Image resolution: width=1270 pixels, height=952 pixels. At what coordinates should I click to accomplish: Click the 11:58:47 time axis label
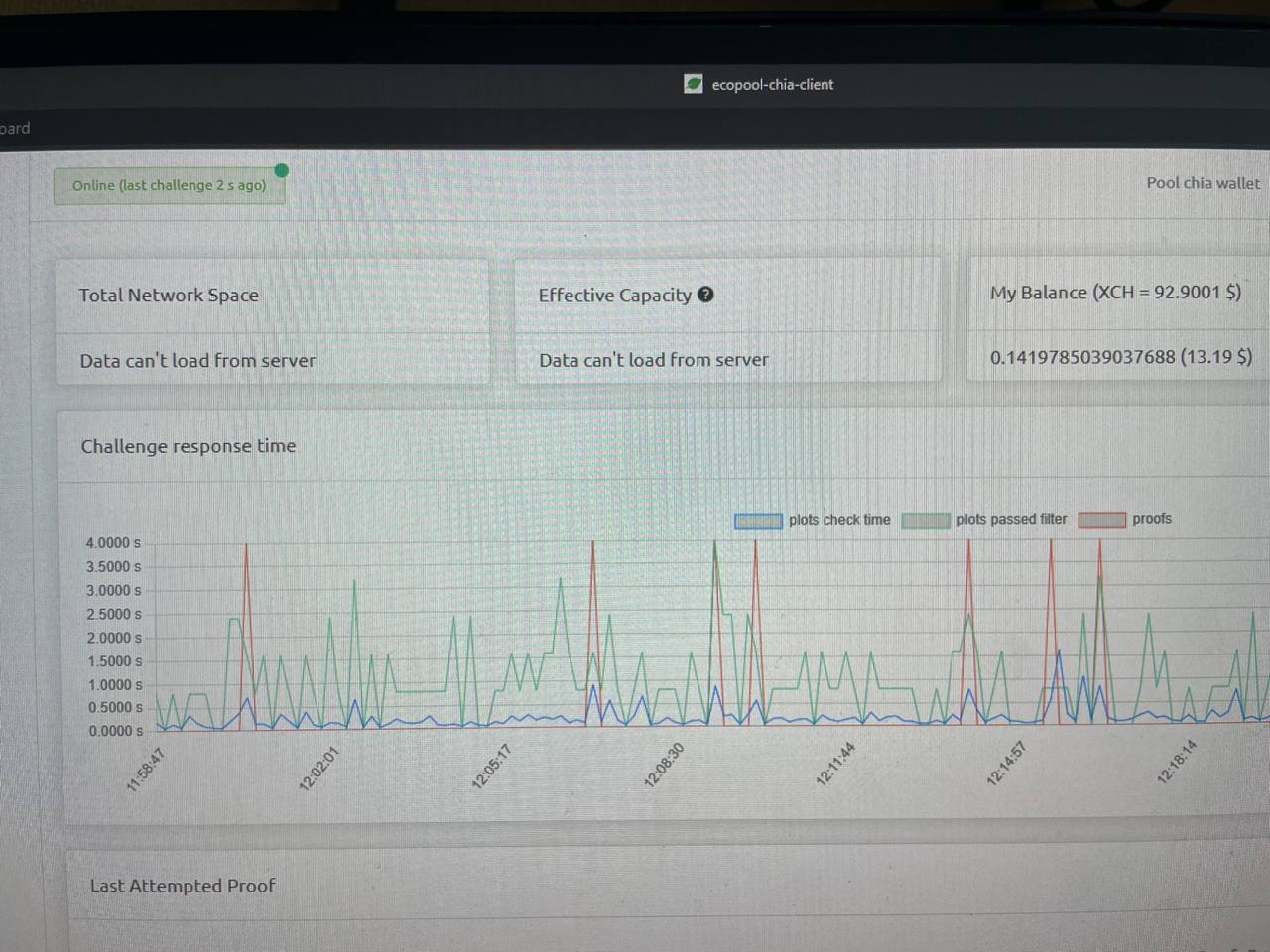[x=146, y=770]
